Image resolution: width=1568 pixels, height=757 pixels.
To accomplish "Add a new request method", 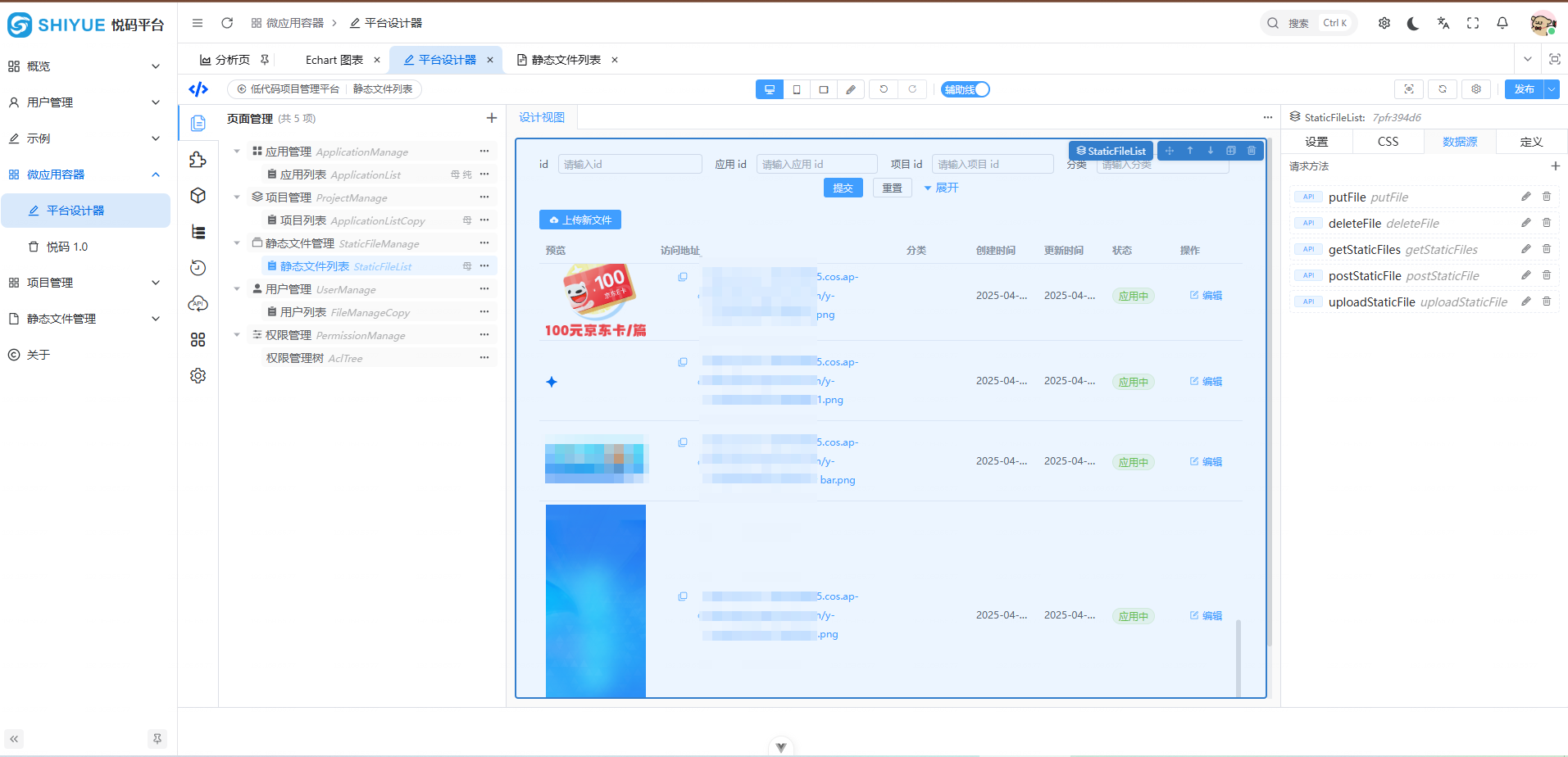I will [x=1556, y=166].
